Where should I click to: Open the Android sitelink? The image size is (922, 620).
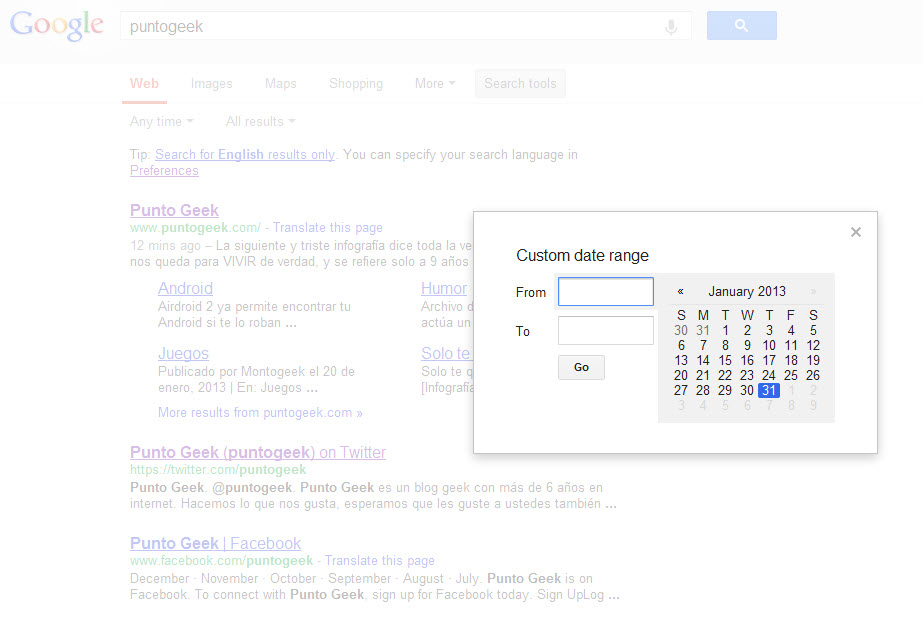pos(185,288)
